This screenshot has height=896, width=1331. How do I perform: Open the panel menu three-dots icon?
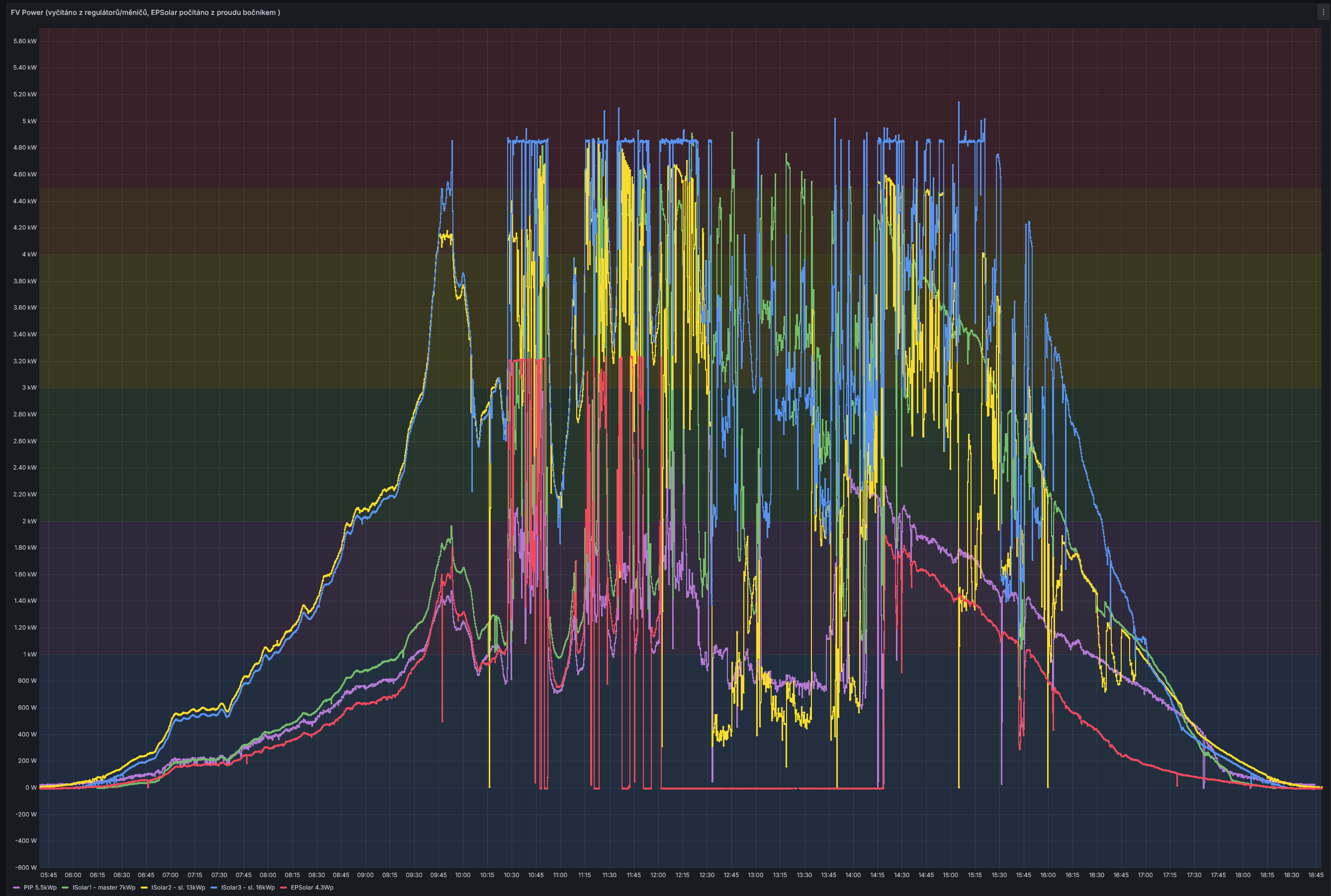click(1323, 12)
